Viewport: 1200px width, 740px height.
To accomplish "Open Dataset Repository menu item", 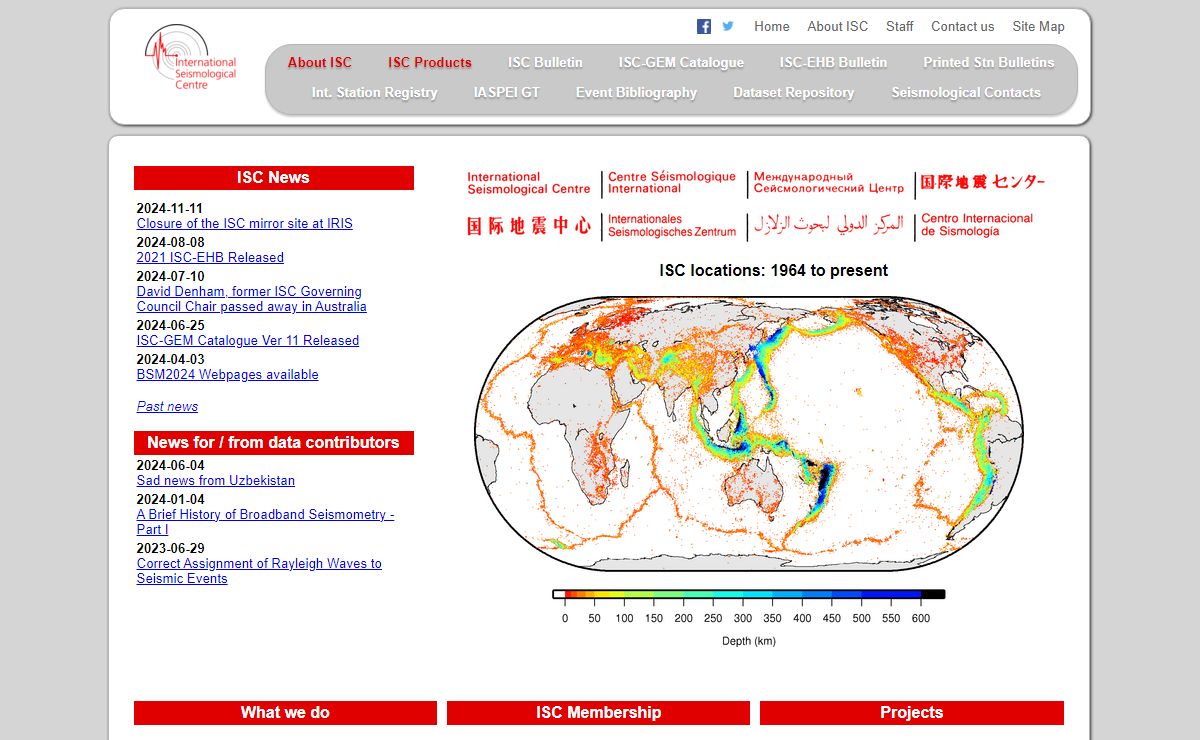I will point(794,92).
